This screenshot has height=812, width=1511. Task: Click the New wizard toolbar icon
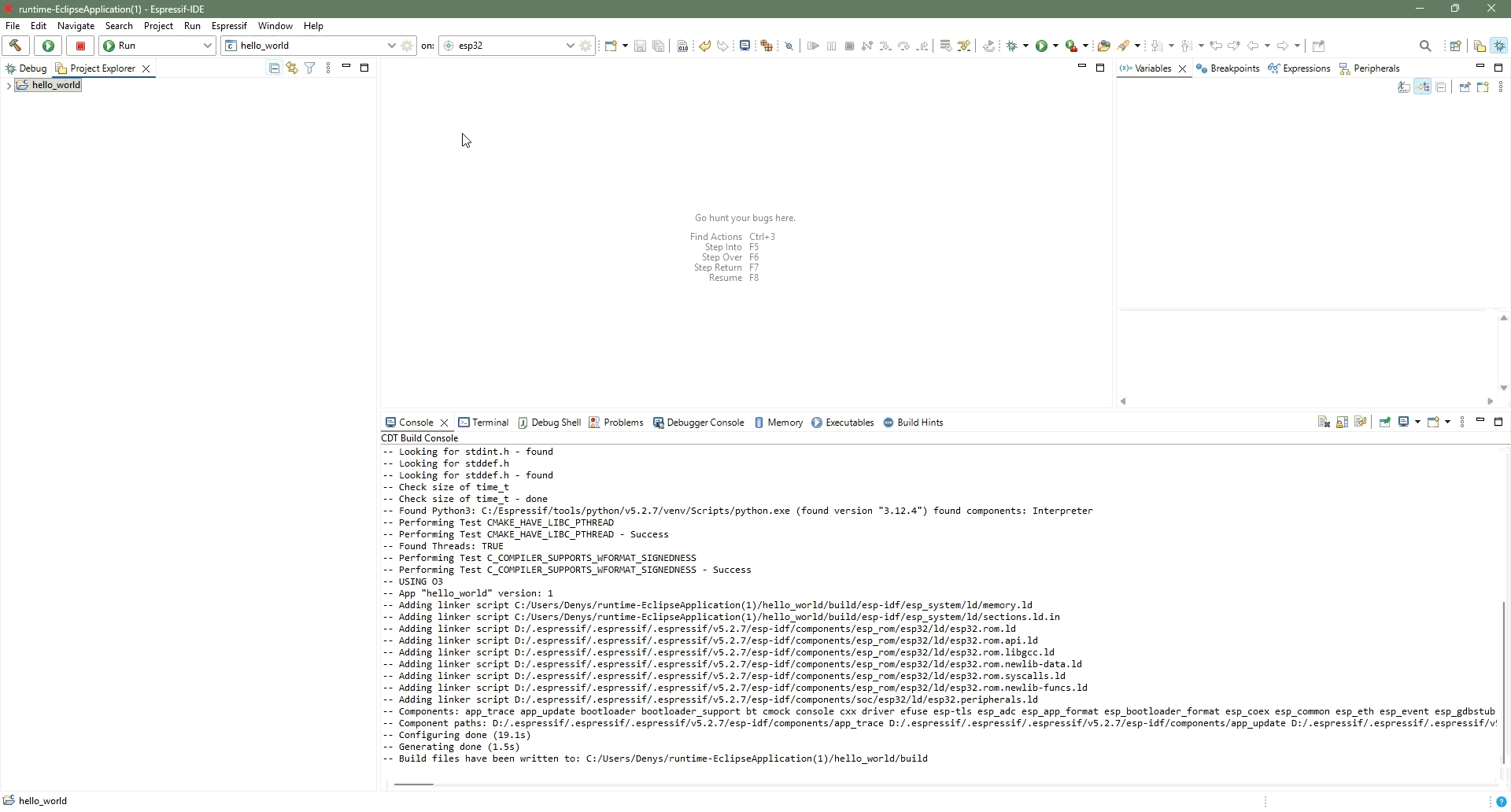(610, 46)
